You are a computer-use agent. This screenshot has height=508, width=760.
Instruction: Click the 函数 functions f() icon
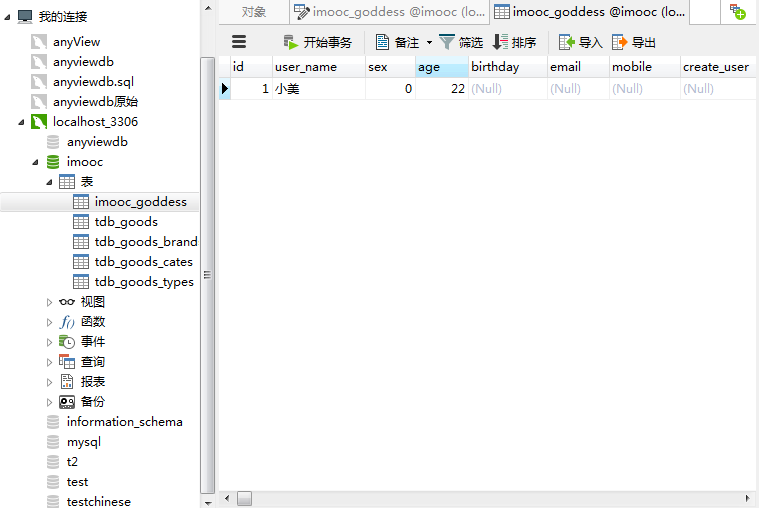[67, 322]
